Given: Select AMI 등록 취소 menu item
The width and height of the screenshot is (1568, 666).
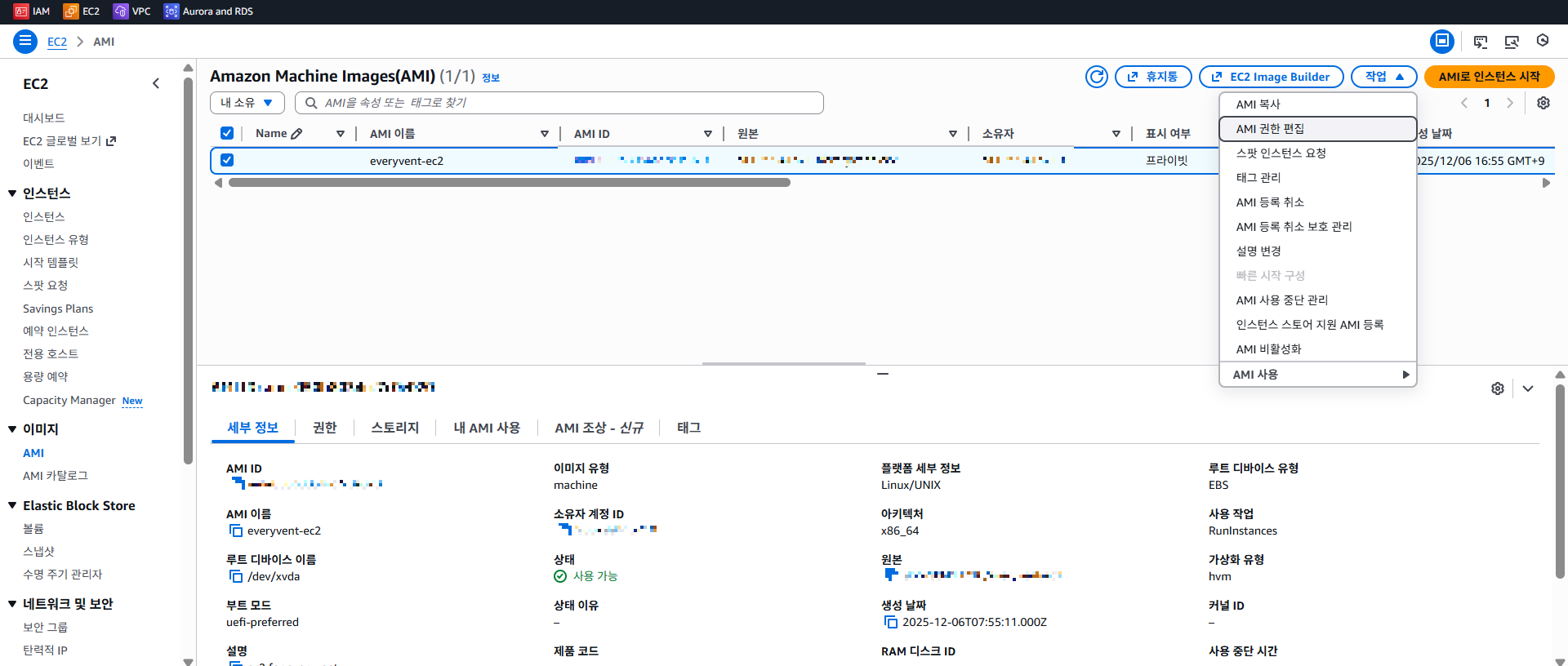Looking at the screenshot, I should 1317,202.
